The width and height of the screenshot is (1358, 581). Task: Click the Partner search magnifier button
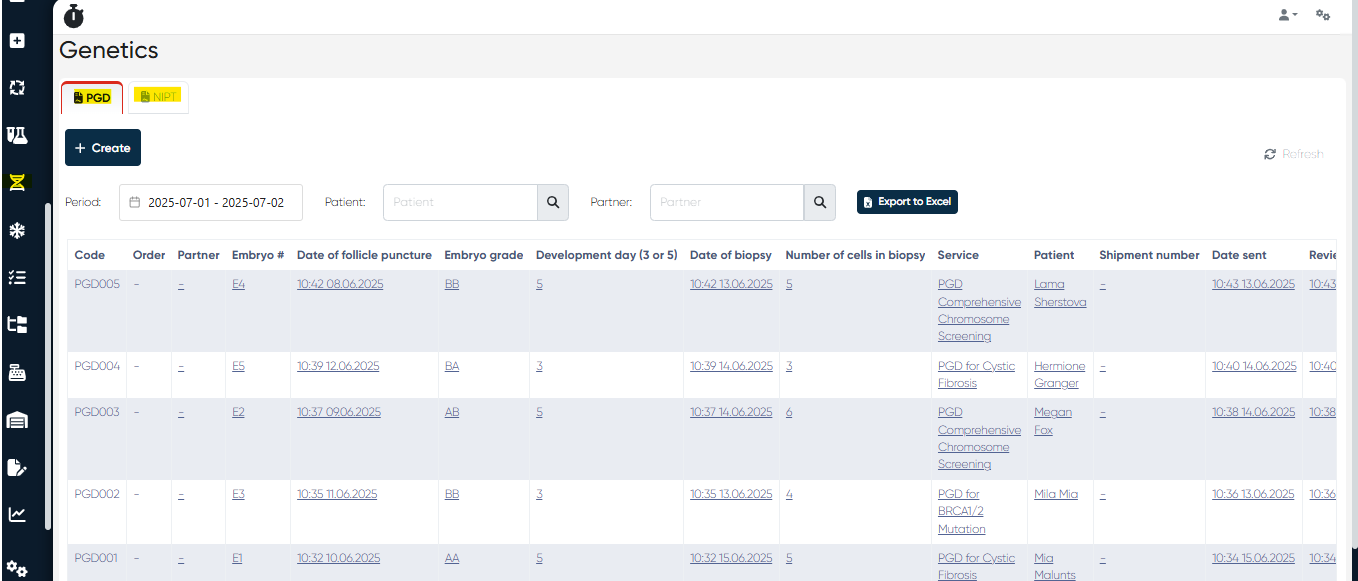819,202
